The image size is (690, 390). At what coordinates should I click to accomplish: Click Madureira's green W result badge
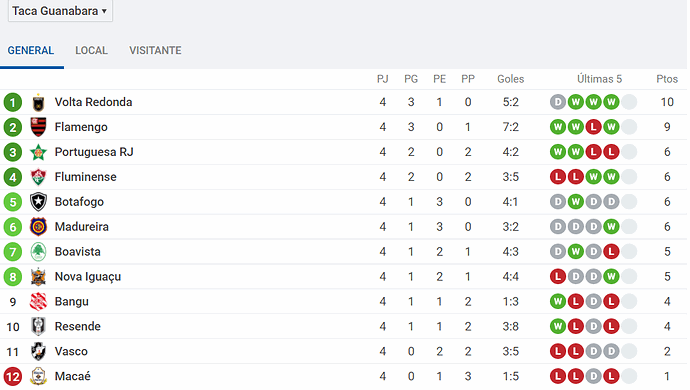point(611,227)
